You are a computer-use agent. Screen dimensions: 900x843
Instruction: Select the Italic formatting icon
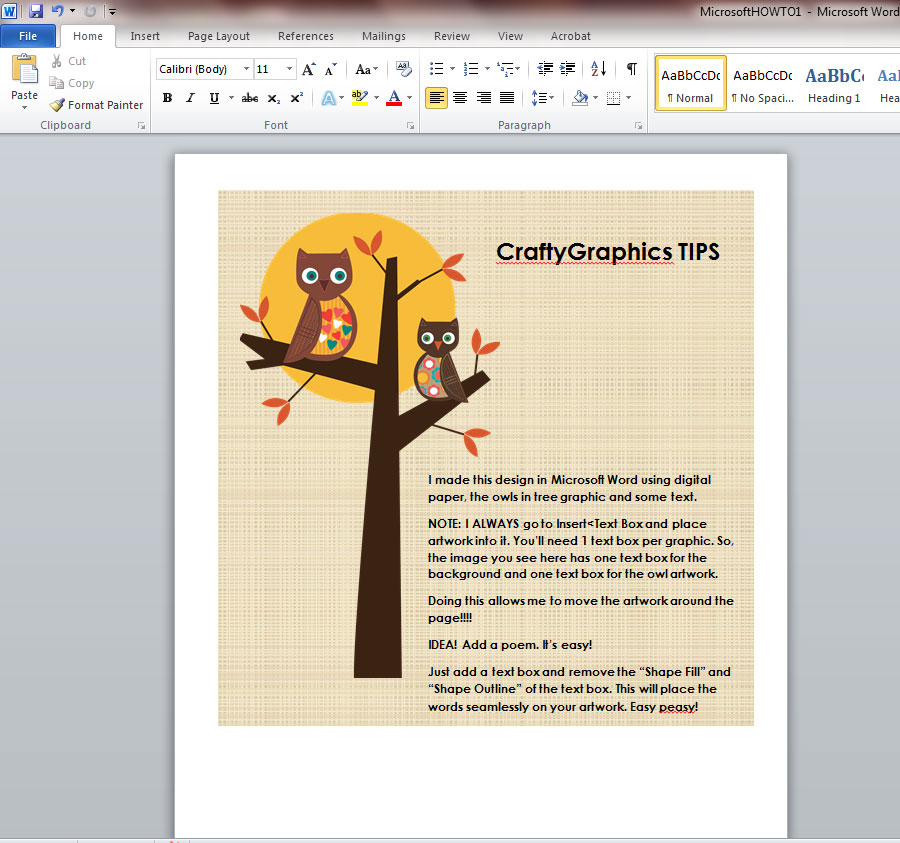point(189,97)
